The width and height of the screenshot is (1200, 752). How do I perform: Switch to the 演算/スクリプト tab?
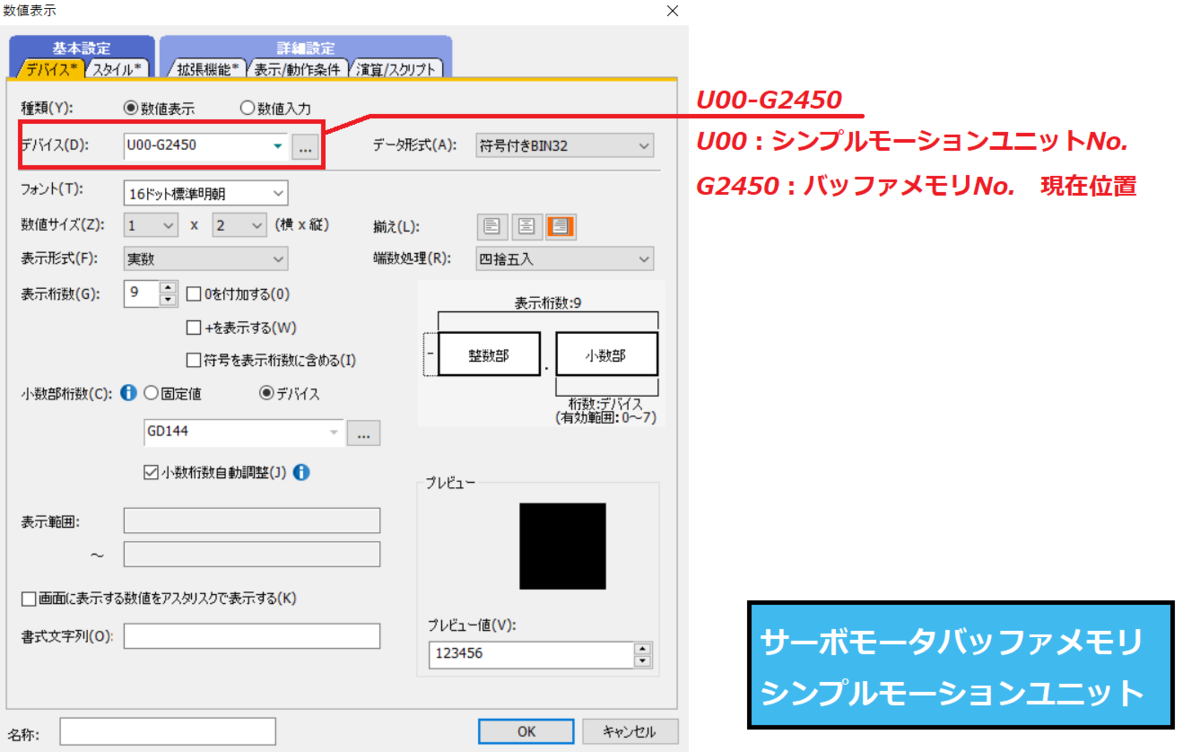click(x=398, y=69)
